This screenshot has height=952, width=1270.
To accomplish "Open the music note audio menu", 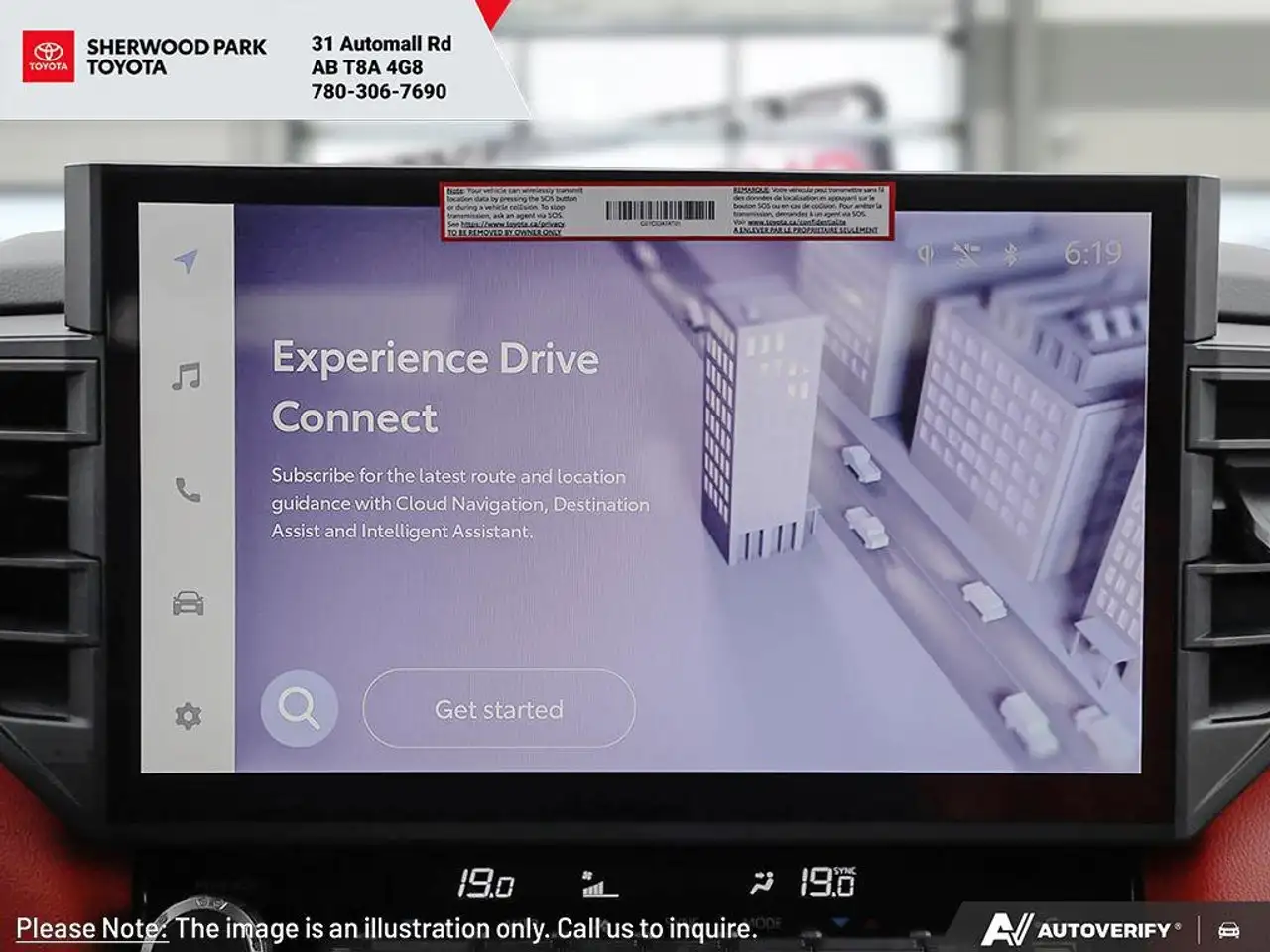I will [186, 376].
